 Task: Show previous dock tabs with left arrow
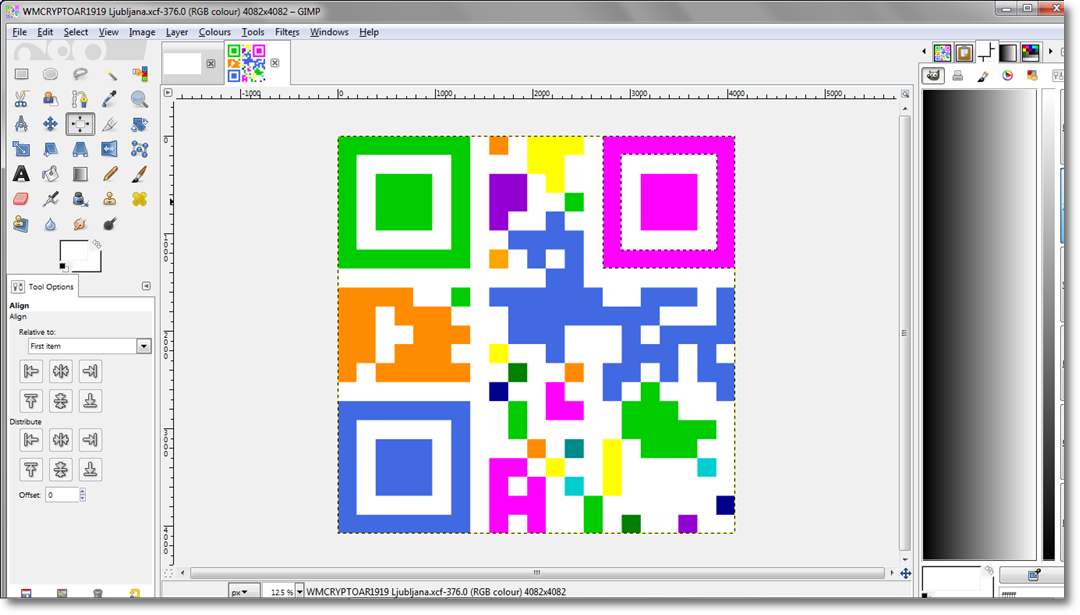(x=924, y=52)
